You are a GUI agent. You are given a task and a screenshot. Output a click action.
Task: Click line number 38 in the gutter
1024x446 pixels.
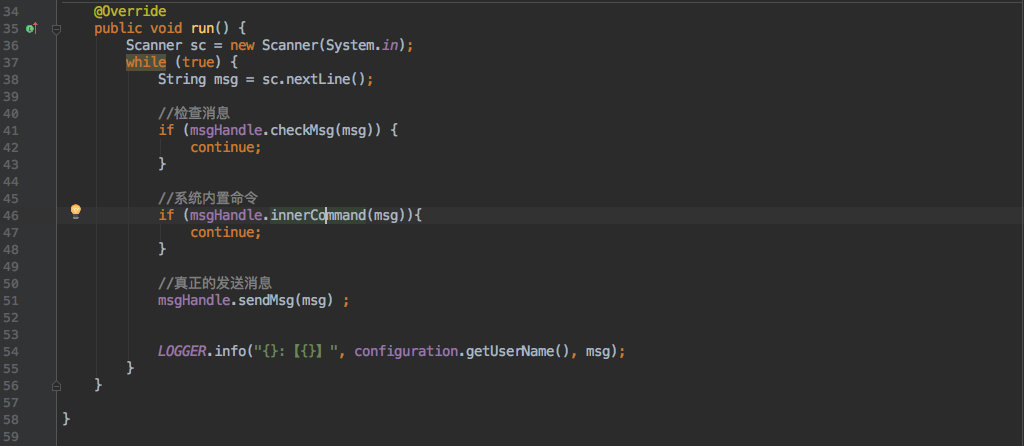11,79
